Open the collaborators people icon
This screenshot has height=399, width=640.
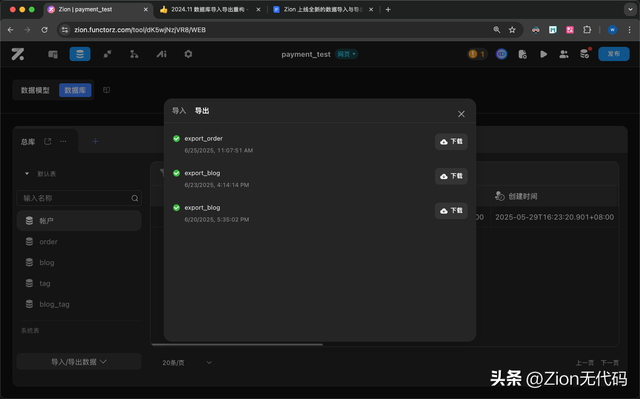click(564, 54)
